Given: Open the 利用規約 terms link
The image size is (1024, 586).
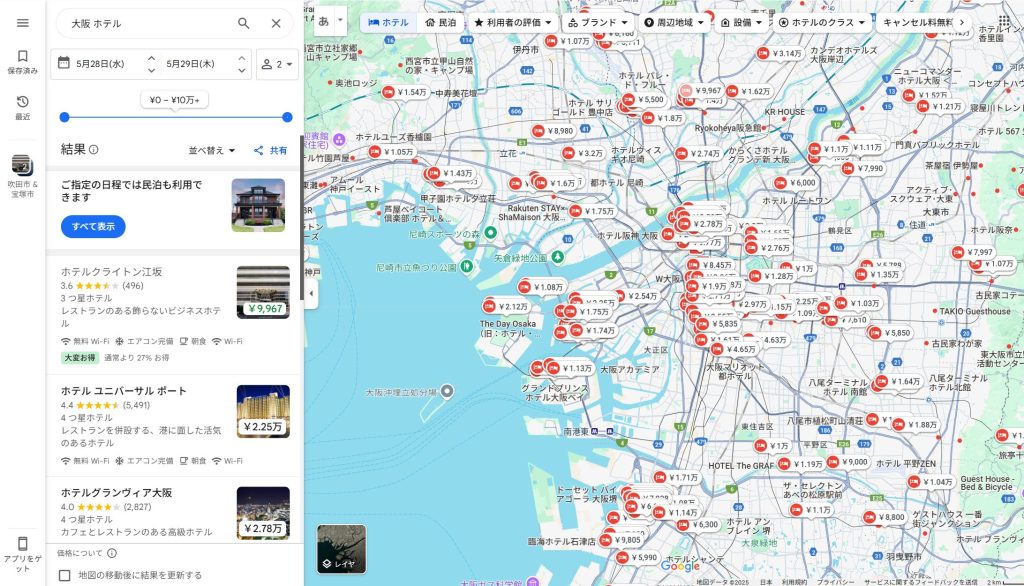Looking at the screenshot, I should click(x=794, y=582).
